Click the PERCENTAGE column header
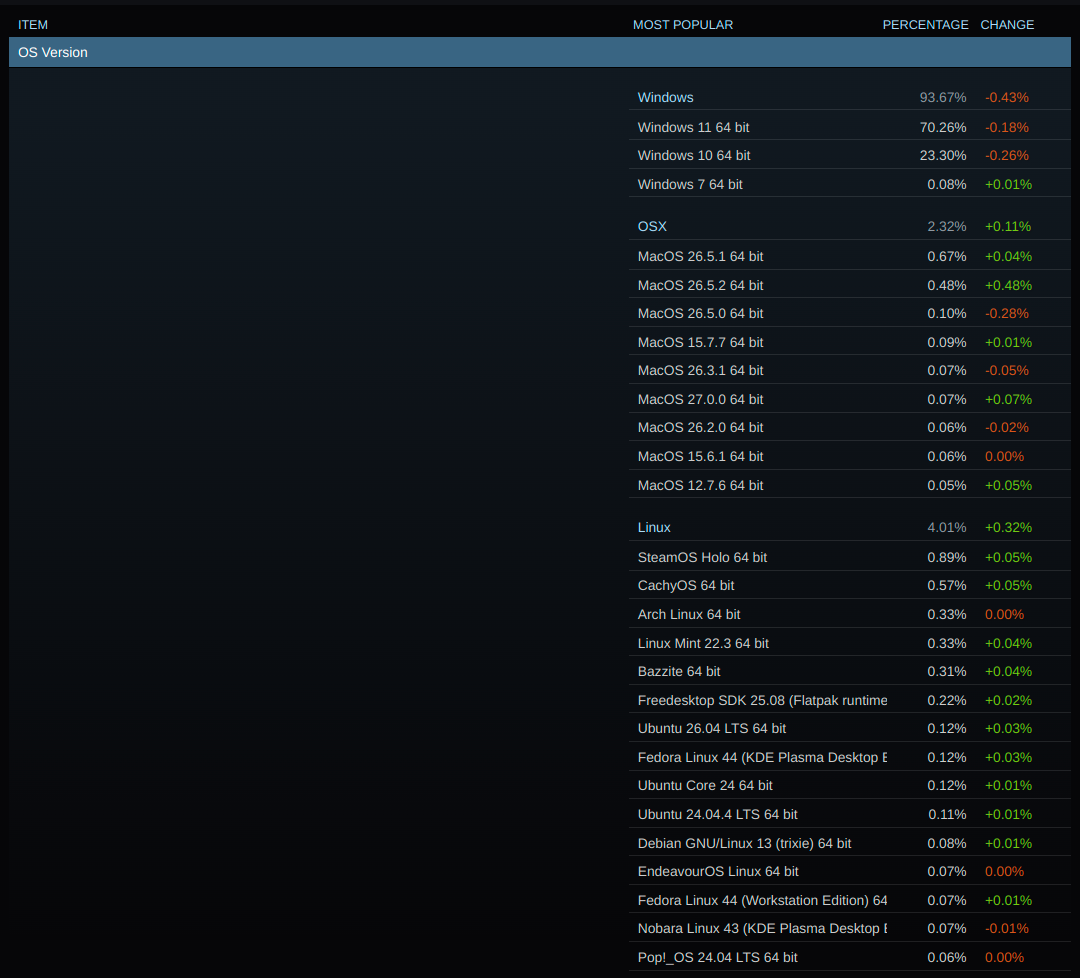The image size is (1080, 978). (x=925, y=25)
